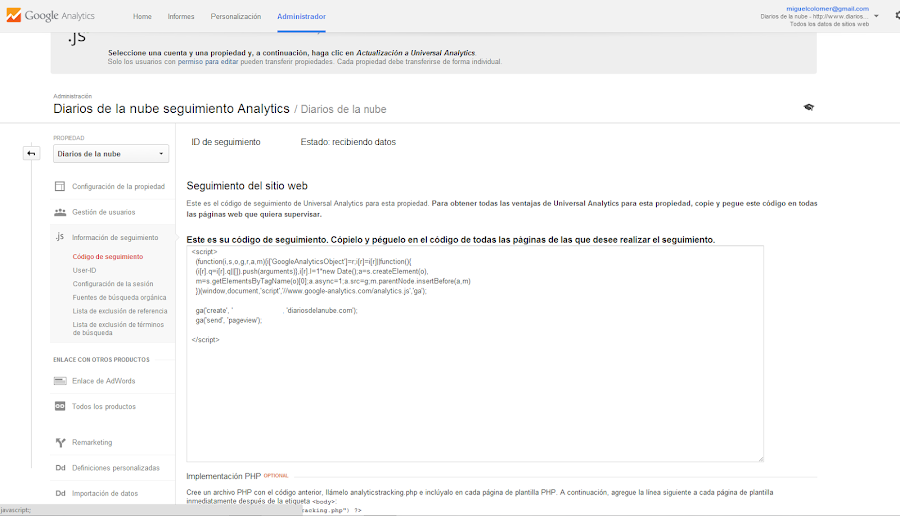Click the graduation cap help icon
The height and width of the screenshot is (516, 900).
click(808, 107)
